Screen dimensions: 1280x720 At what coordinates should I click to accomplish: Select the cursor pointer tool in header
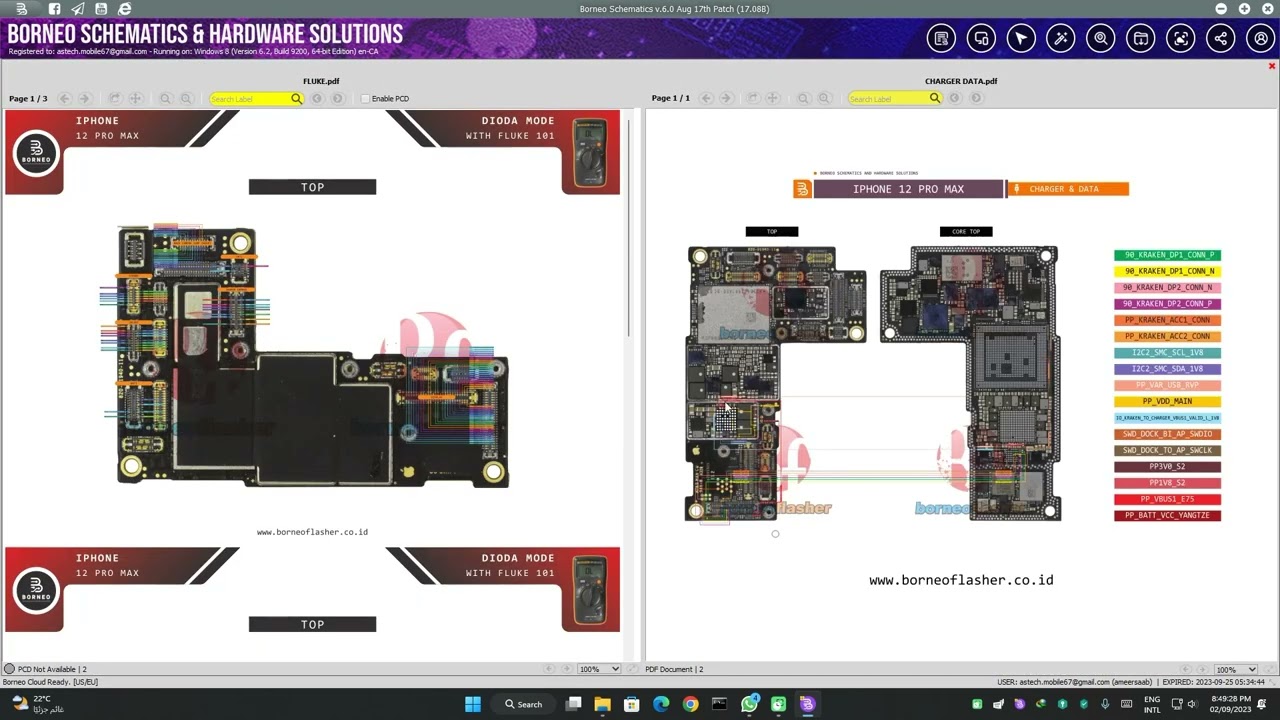click(1021, 38)
